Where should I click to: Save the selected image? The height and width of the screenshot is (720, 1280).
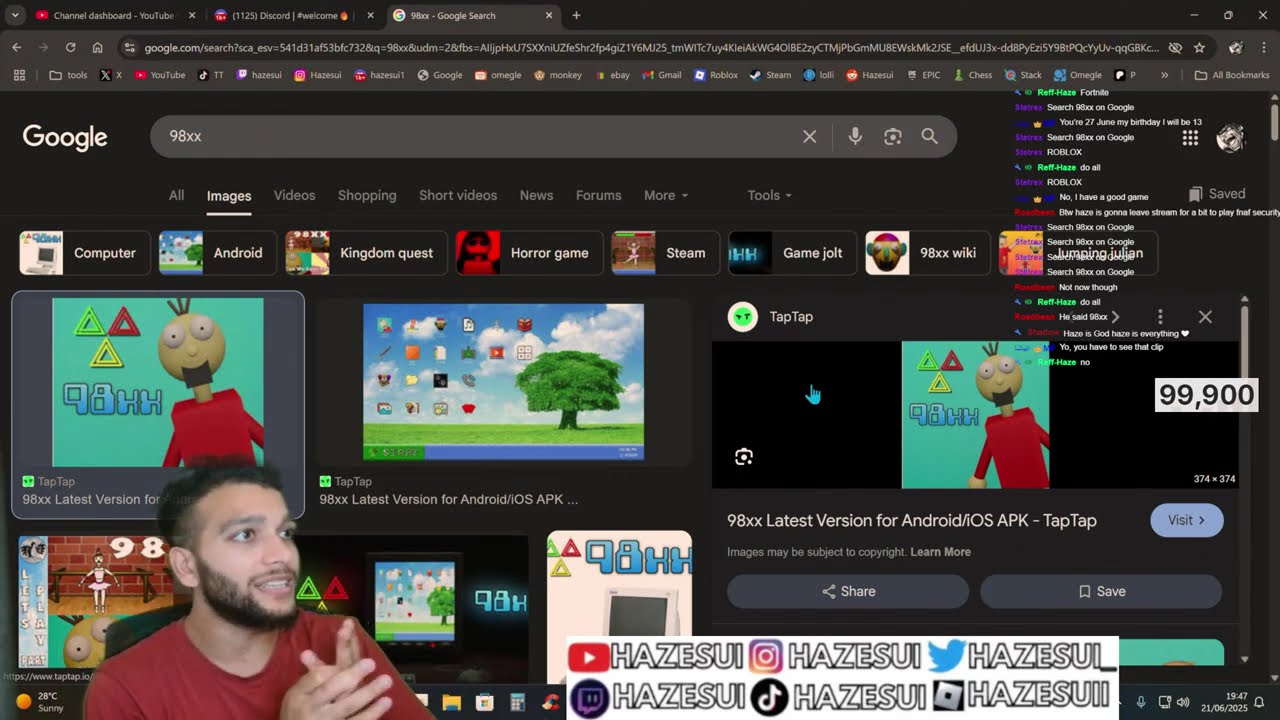[1101, 591]
